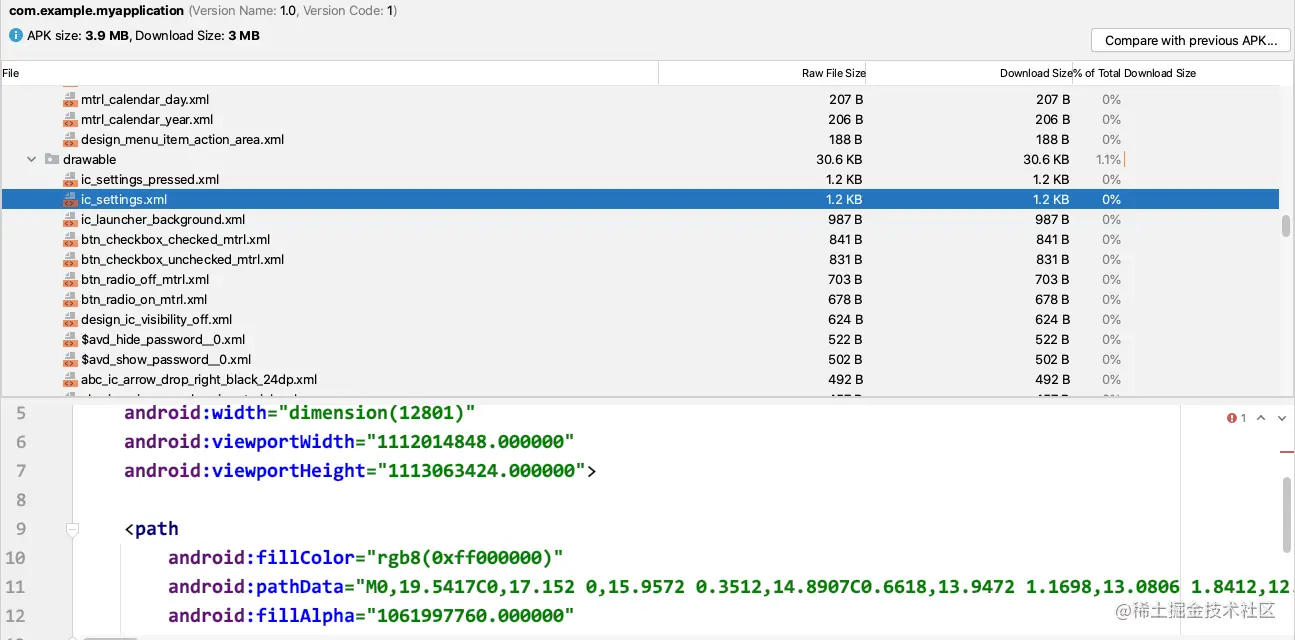The height and width of the screenshot is (640, 1295).
Task: Click the 1.1% download size value
Action: tap(1108, 159)
